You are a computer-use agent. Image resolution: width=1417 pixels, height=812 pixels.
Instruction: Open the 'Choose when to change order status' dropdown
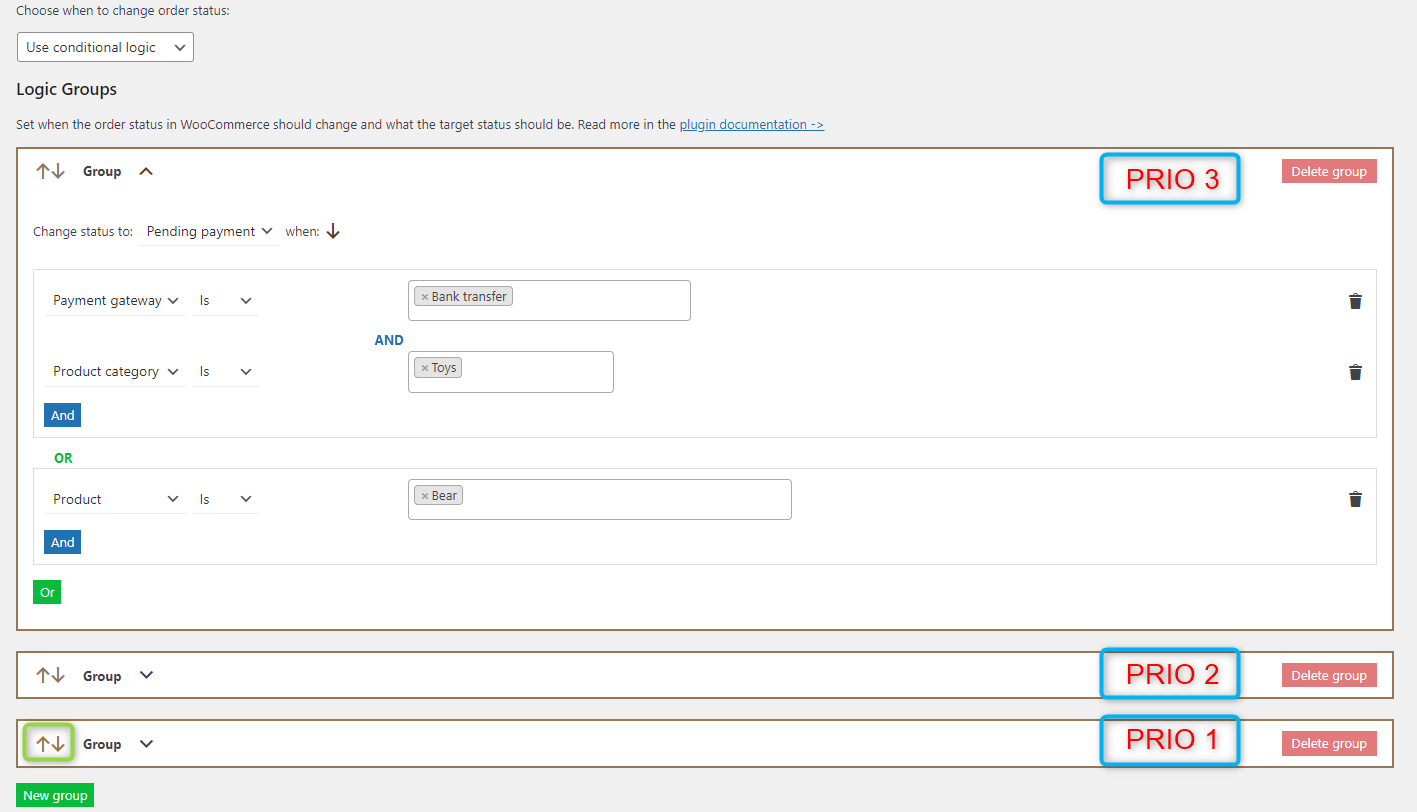[x=104, y=46]
